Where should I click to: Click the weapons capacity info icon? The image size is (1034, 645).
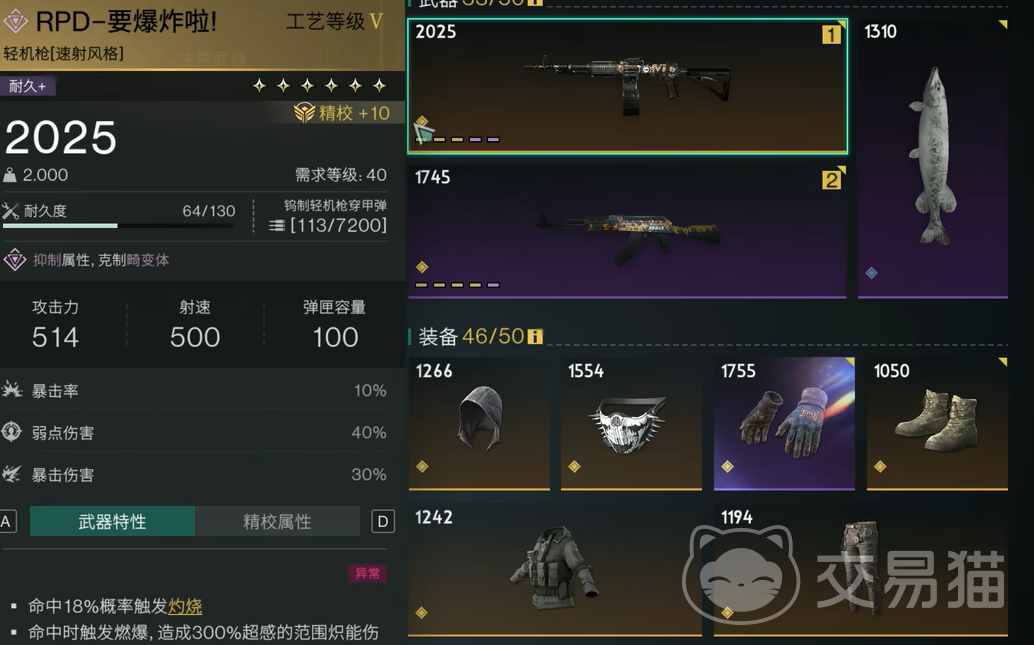click(535, 3)
